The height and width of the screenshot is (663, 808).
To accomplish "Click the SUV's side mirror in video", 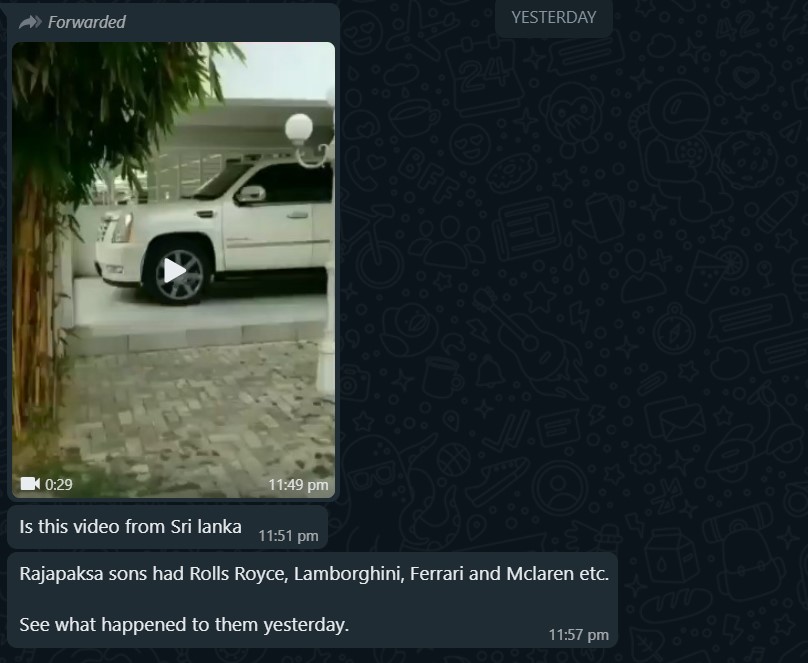I will coord(250,194).
